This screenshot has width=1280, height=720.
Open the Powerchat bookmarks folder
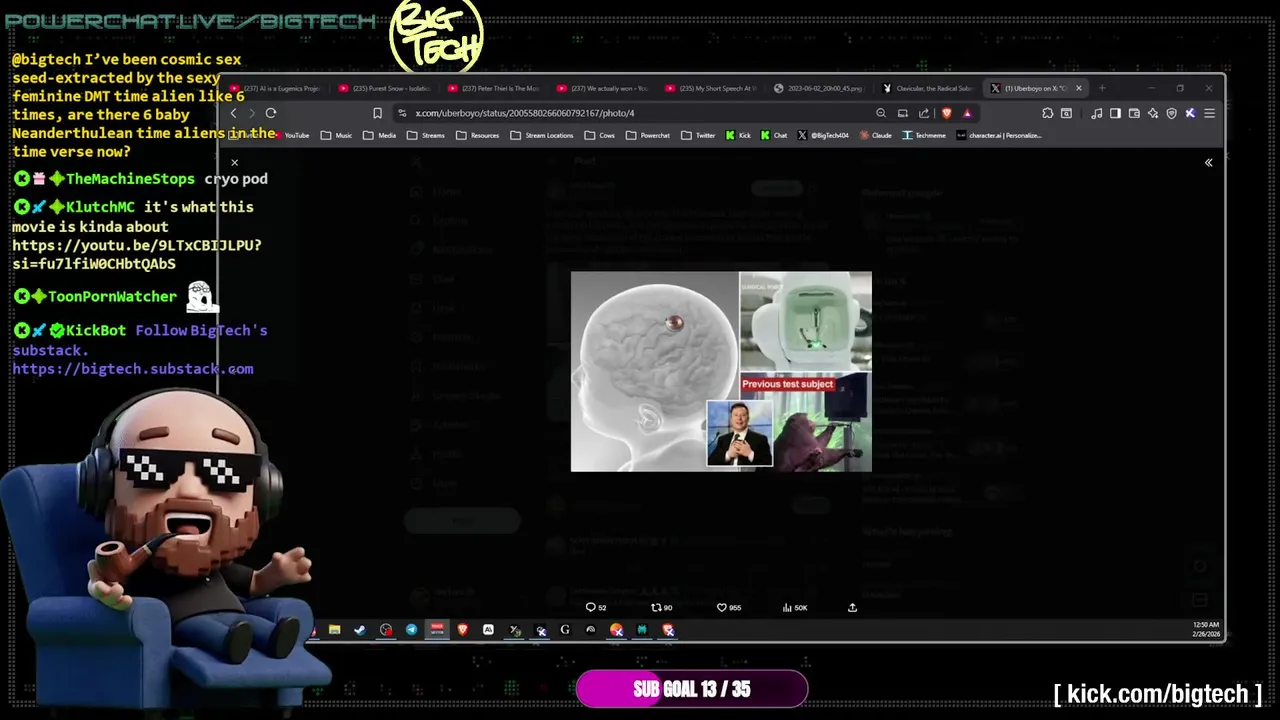point(649,135)
